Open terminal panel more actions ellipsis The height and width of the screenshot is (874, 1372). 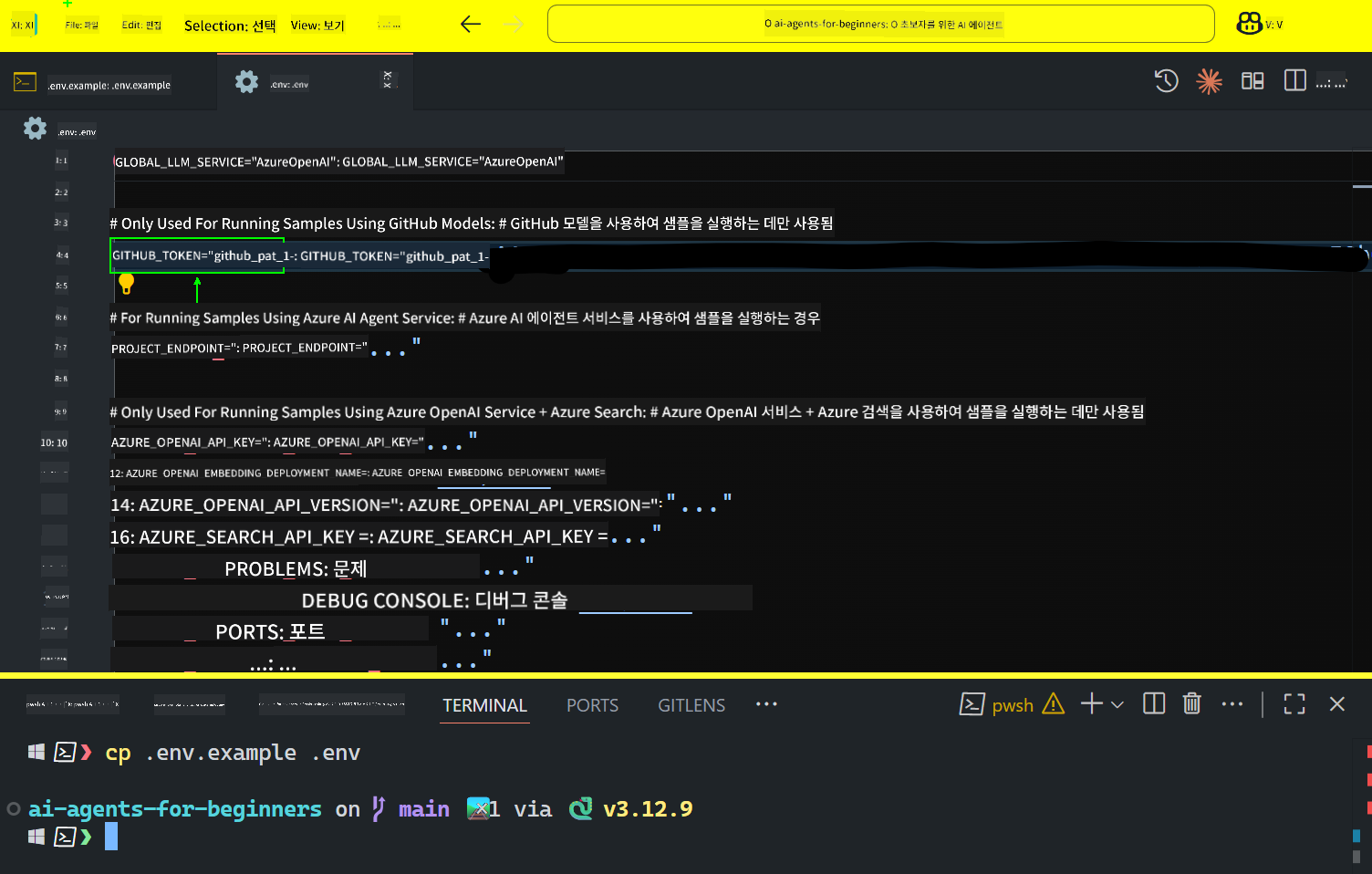(1232, 704)
